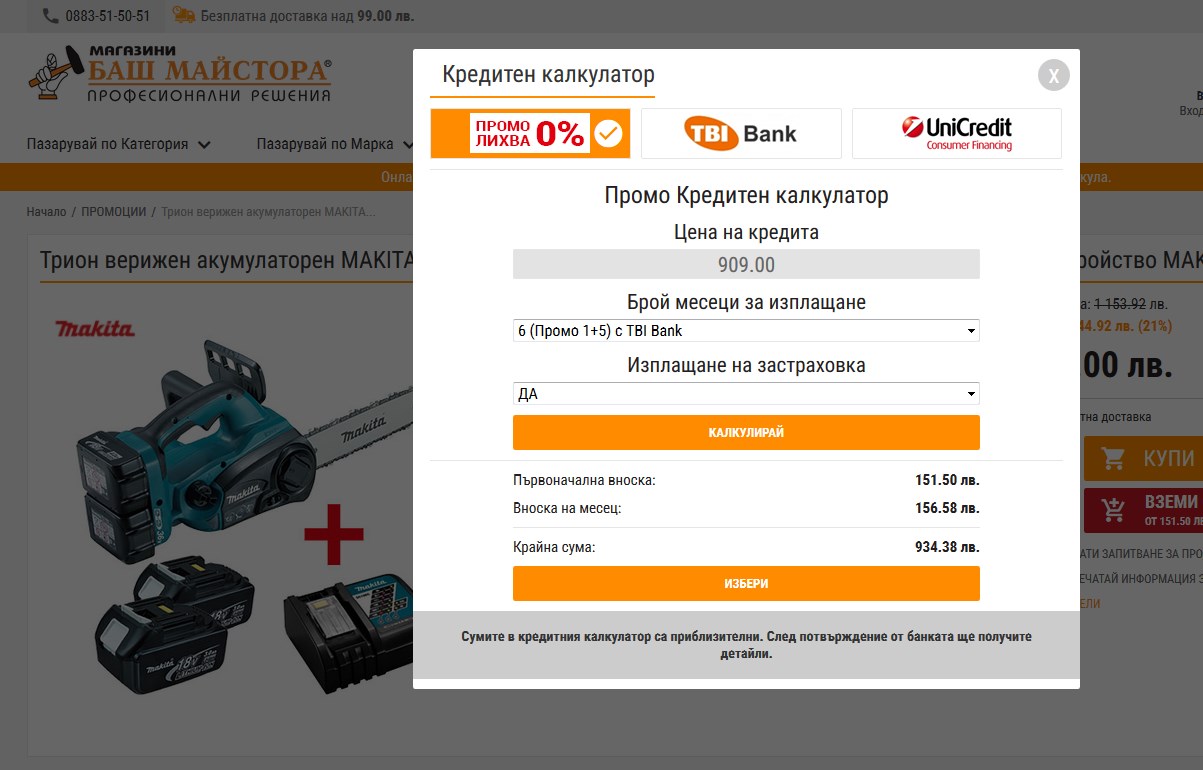Open the Брой месеци за изплащане dropdown
1203x770 pixels.
coord(746,330)
